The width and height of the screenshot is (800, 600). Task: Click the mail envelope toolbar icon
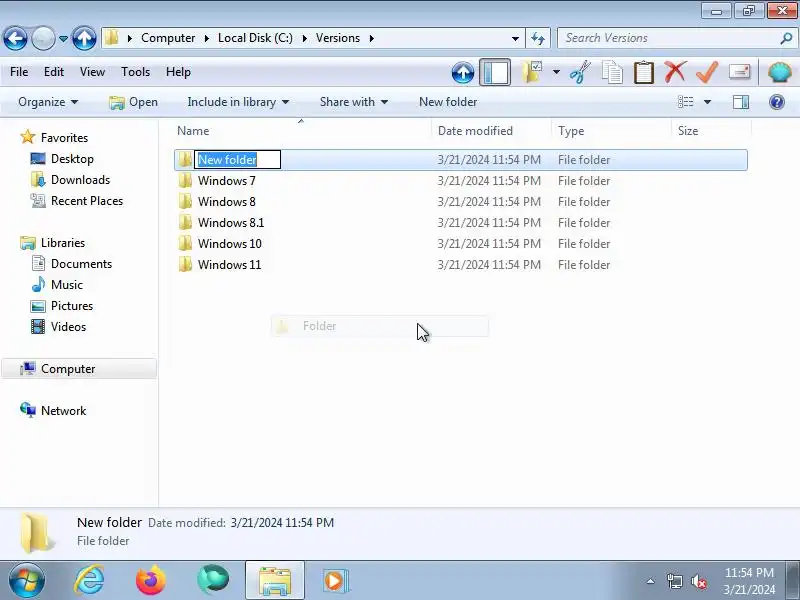739,72
